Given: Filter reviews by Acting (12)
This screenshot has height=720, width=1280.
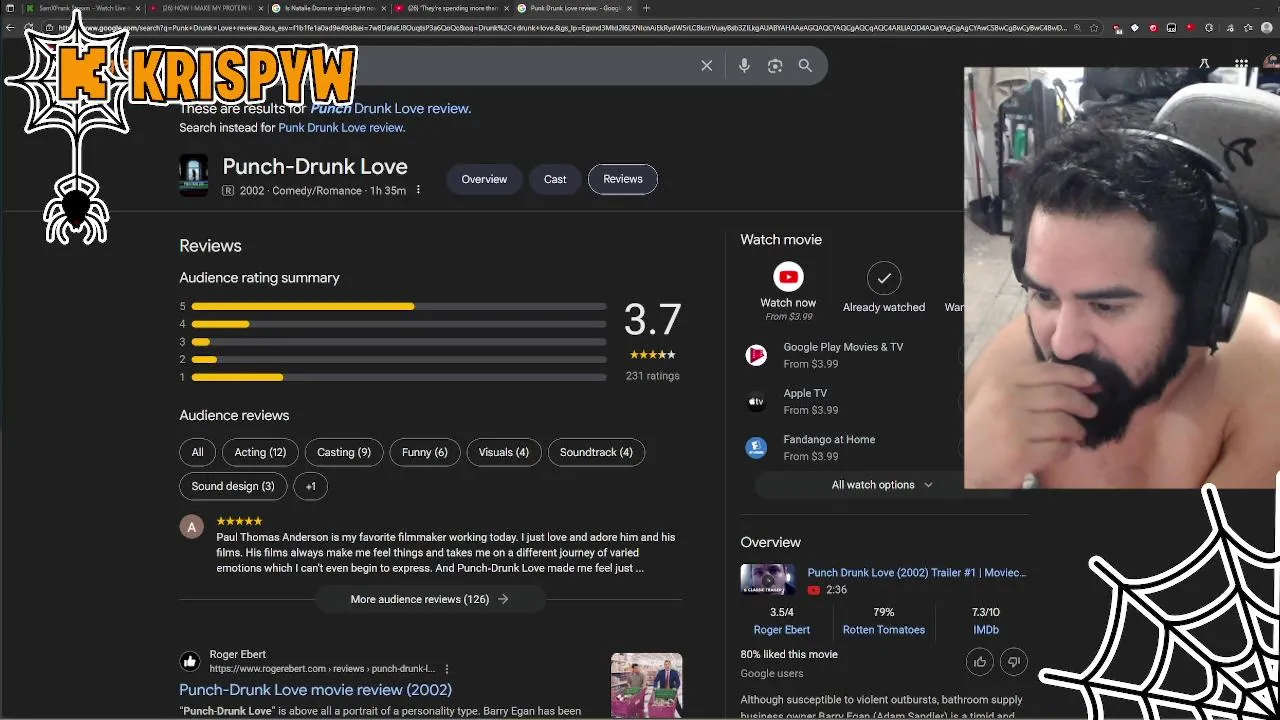Looking at the screenshot, I should pyautogui.click(x=260, y=452).
